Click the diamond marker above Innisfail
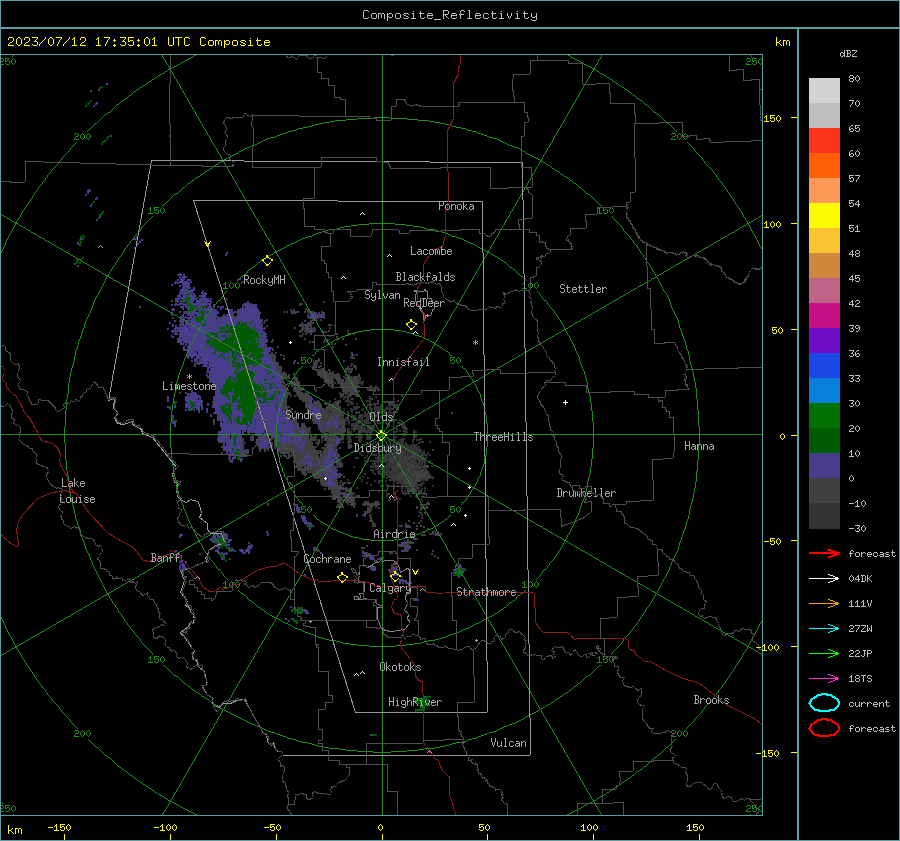Screen dimensions: 900x841 (x=411, y=325)
